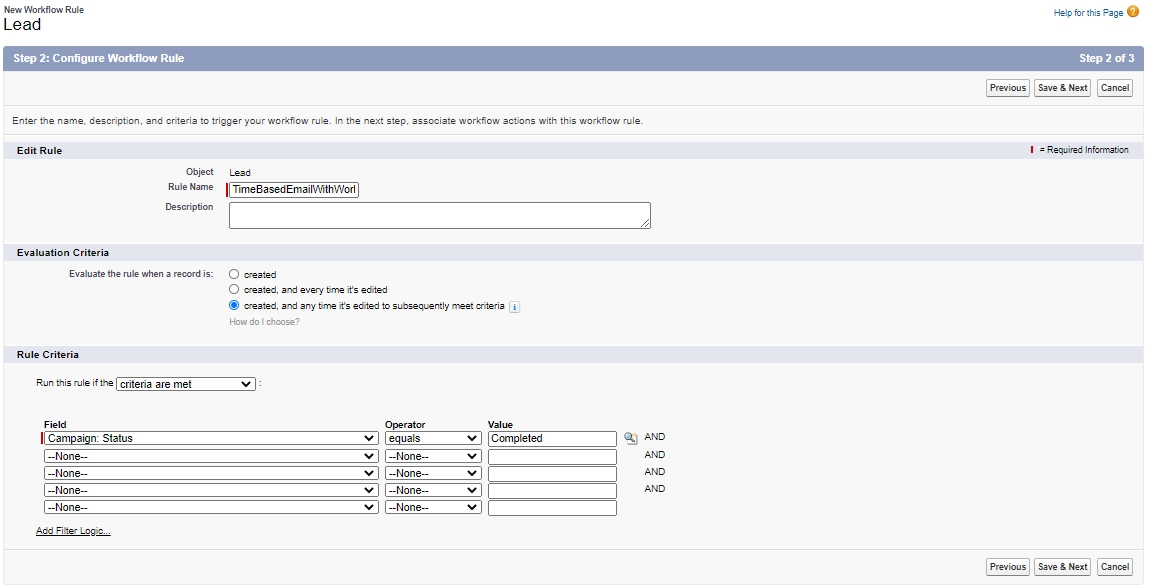The height and width of the screenshot is (588, 1150).
Task: Open the Campaign: Status field dropdown
Action: pos(210,437)
